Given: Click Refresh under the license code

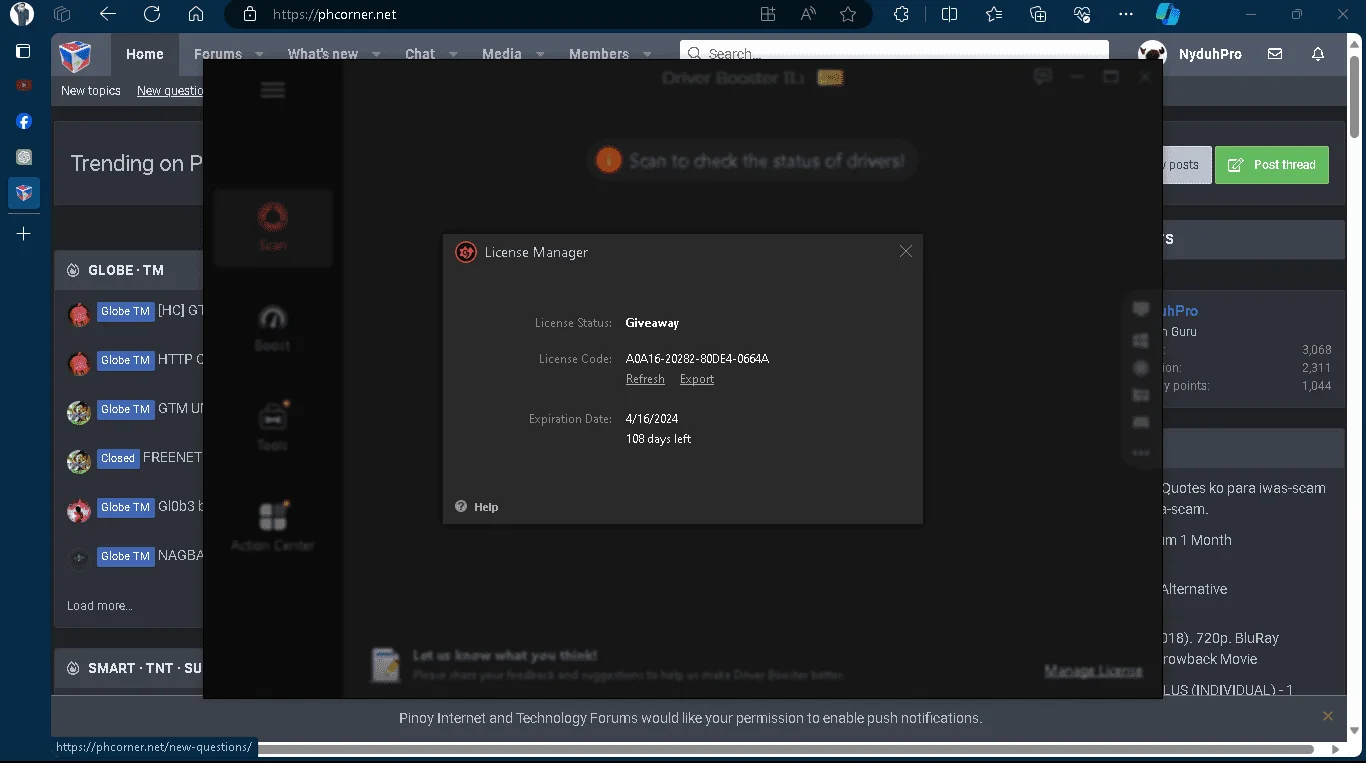Looking at the screenshot, I should 645,379.
